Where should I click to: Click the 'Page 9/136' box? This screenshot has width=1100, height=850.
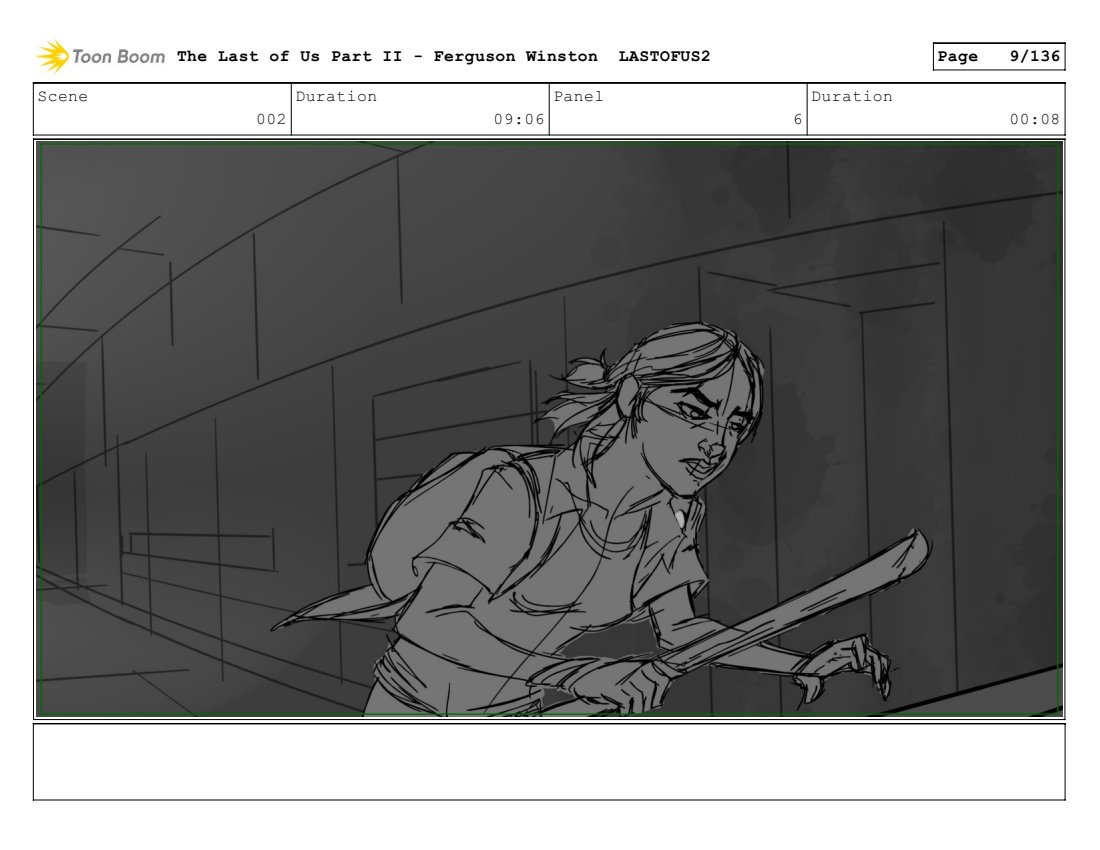(x=998, y=57)
